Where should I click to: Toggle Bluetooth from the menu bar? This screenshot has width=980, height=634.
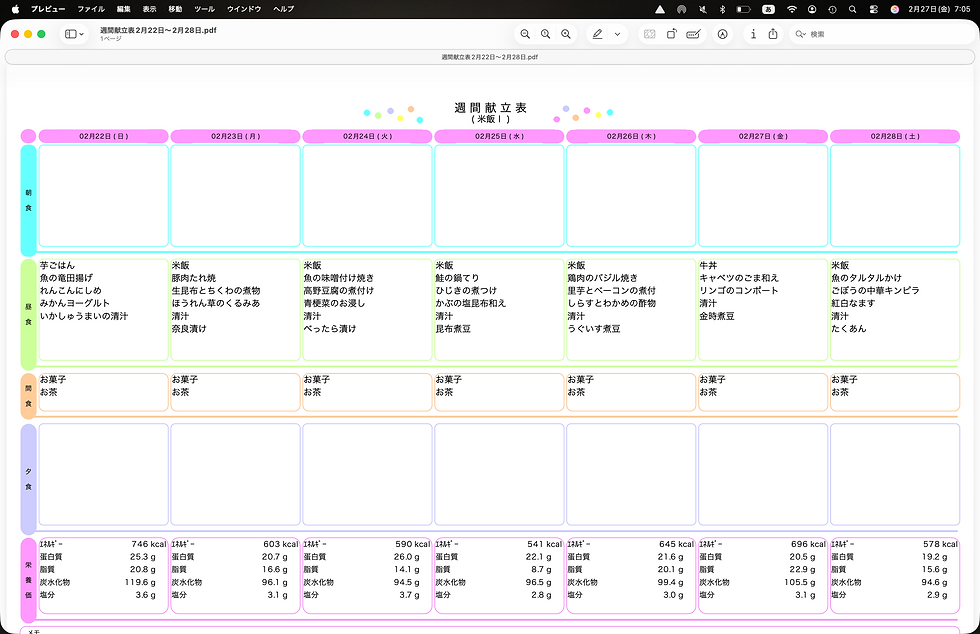[724, 9]
